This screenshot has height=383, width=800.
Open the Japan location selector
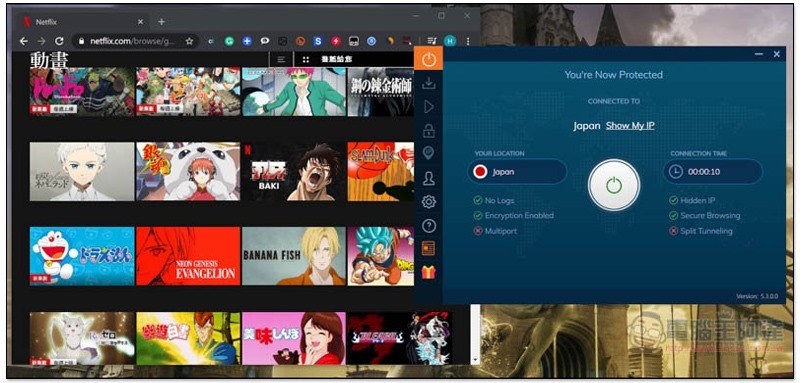[517, 172]
